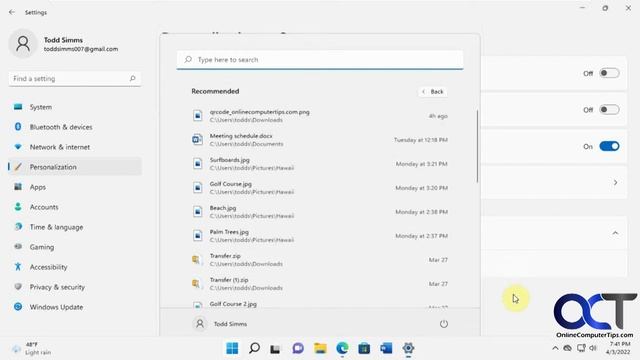Open Meeting schedule.docx recommended file

point(320,140)
